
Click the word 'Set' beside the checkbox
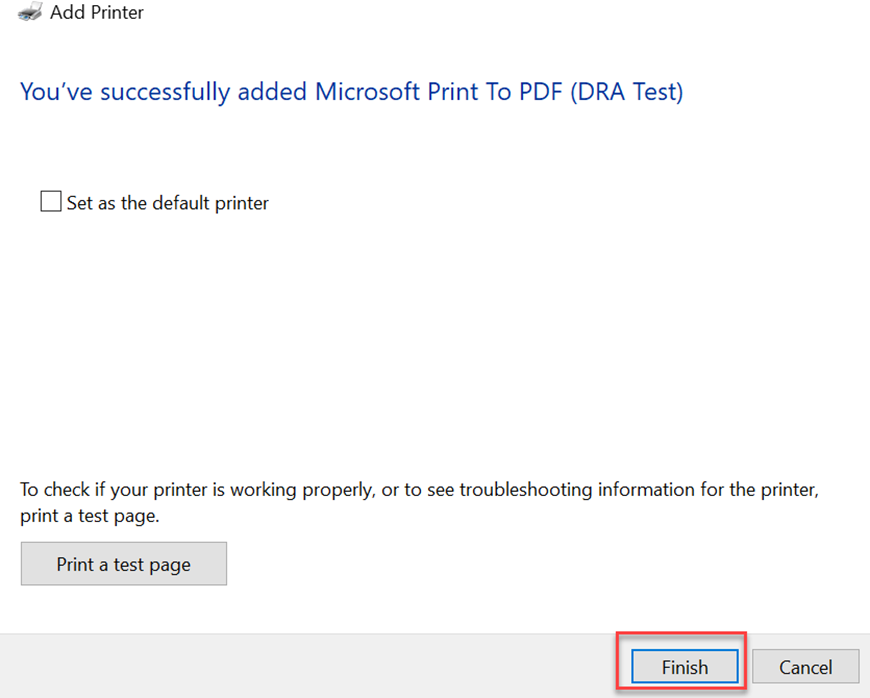click(79, 203)
